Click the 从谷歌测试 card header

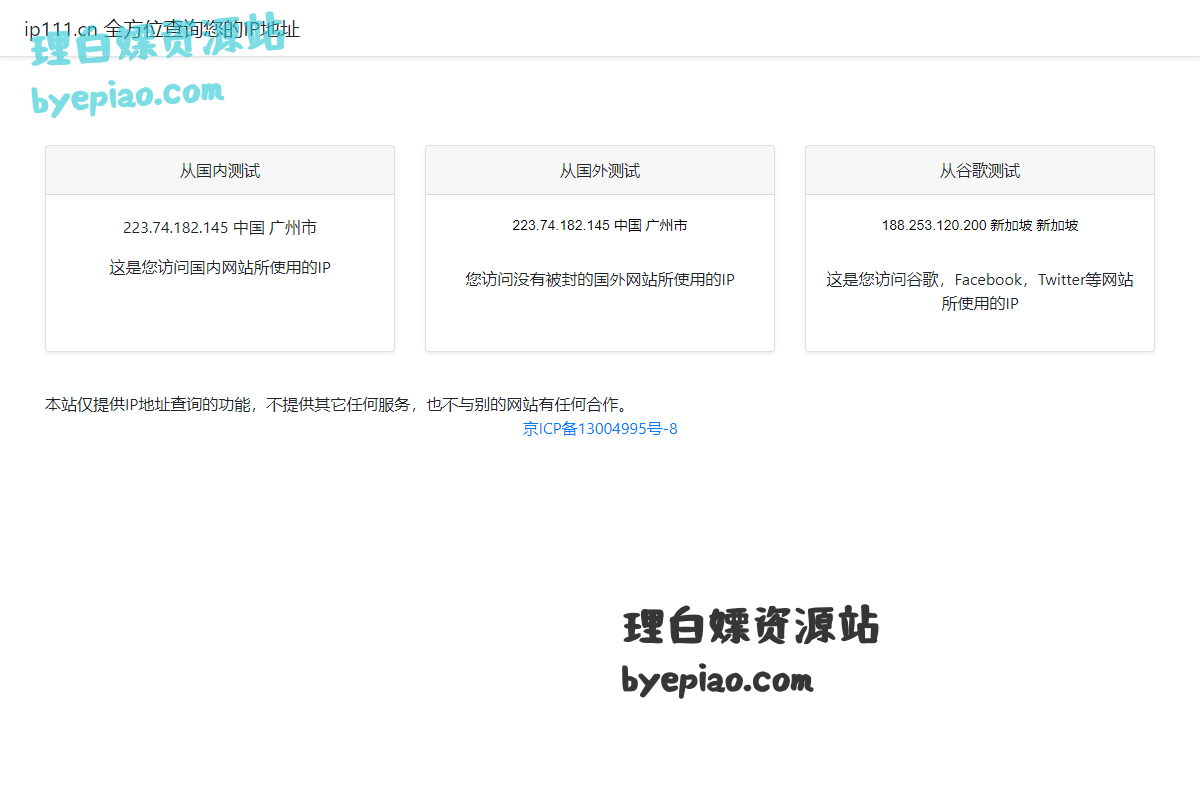click(980, 171)
